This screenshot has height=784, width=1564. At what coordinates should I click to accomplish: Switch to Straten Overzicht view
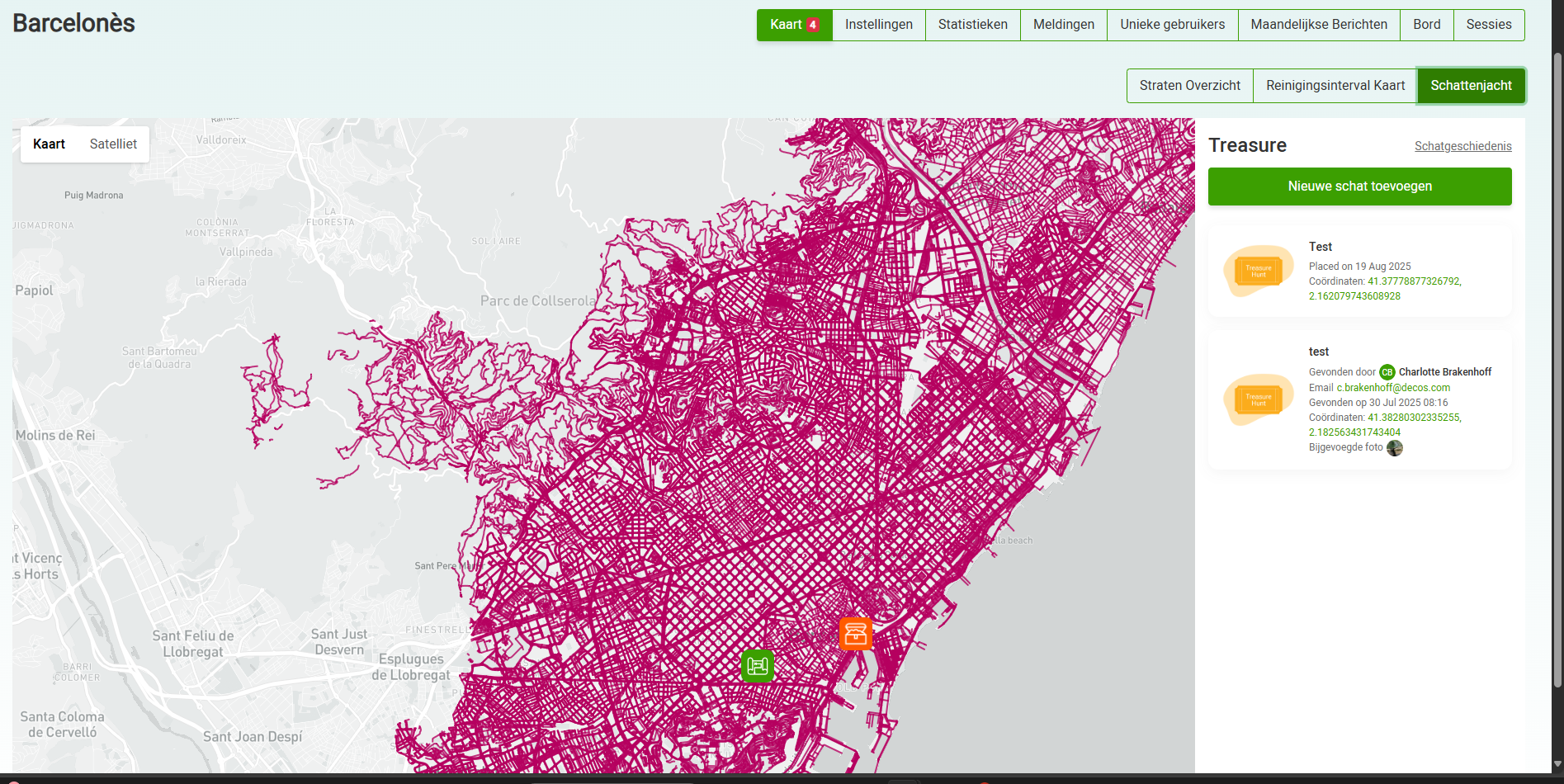(1189, 86)
